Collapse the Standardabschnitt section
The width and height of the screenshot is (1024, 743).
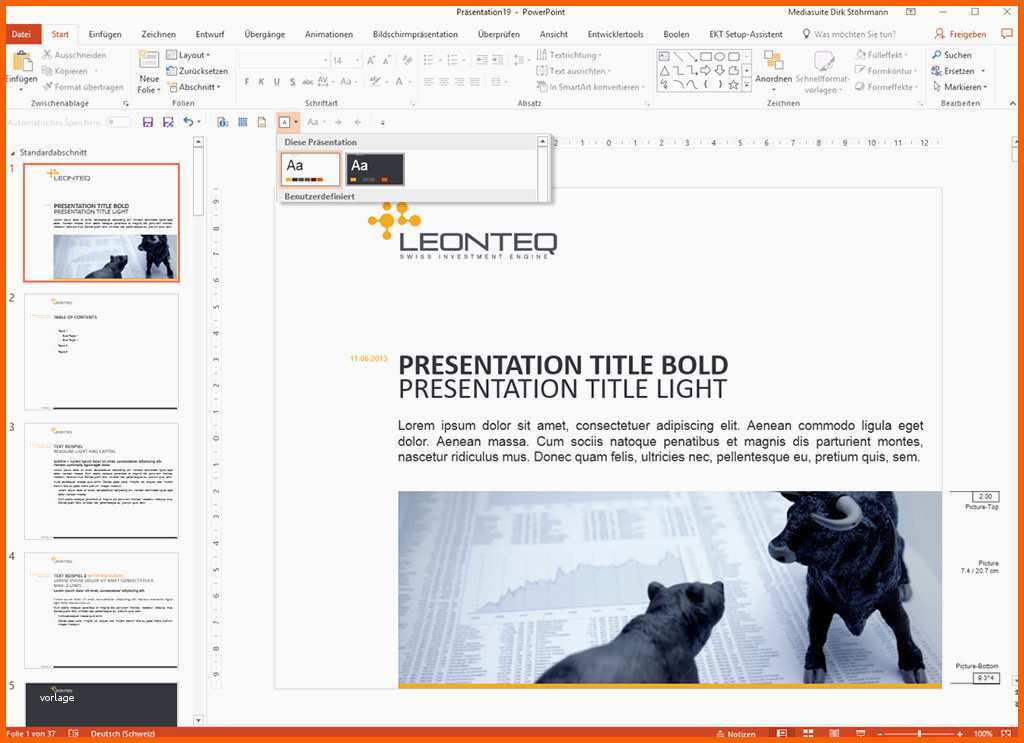(13, 153)
